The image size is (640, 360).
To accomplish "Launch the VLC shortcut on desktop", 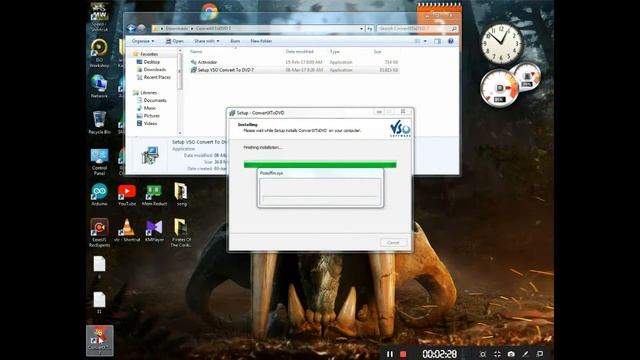I will [127, 230].
